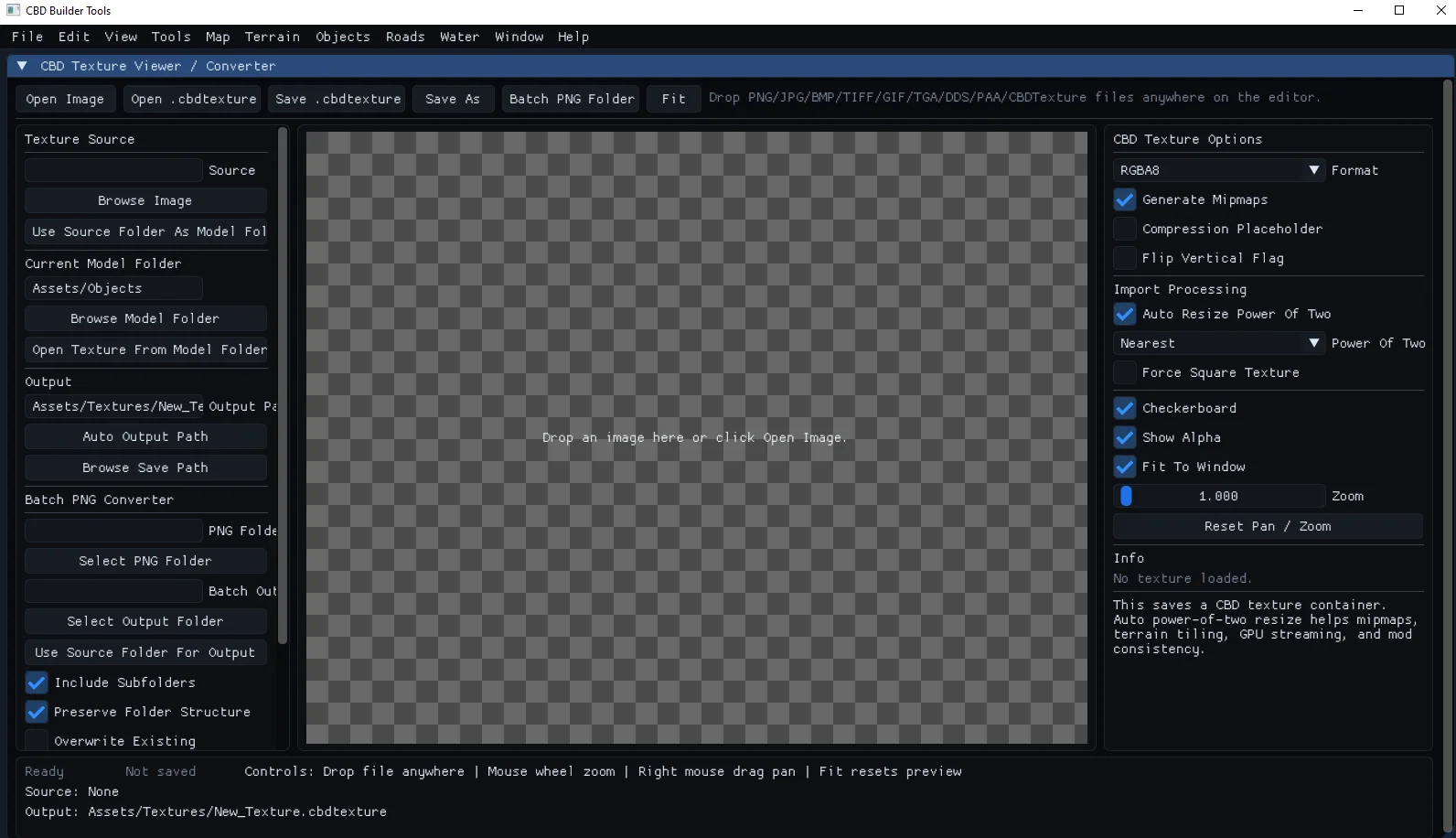
Task: Open the RGBA8 Format dropdown
Action: tap(1218, 170)
